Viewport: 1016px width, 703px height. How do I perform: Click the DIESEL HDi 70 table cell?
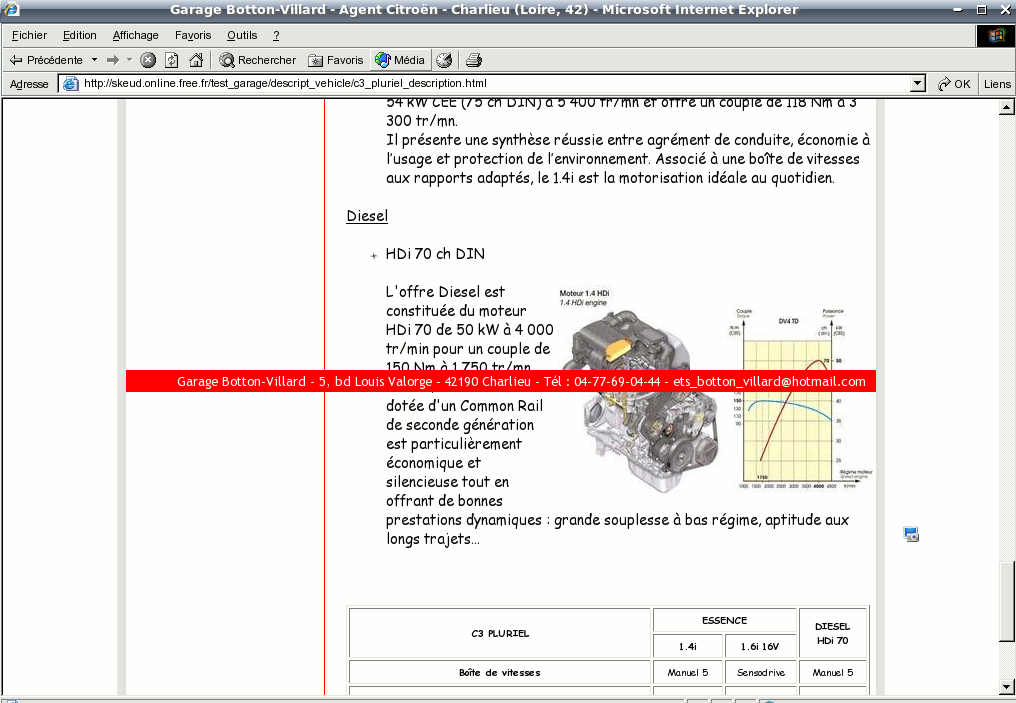833,634
